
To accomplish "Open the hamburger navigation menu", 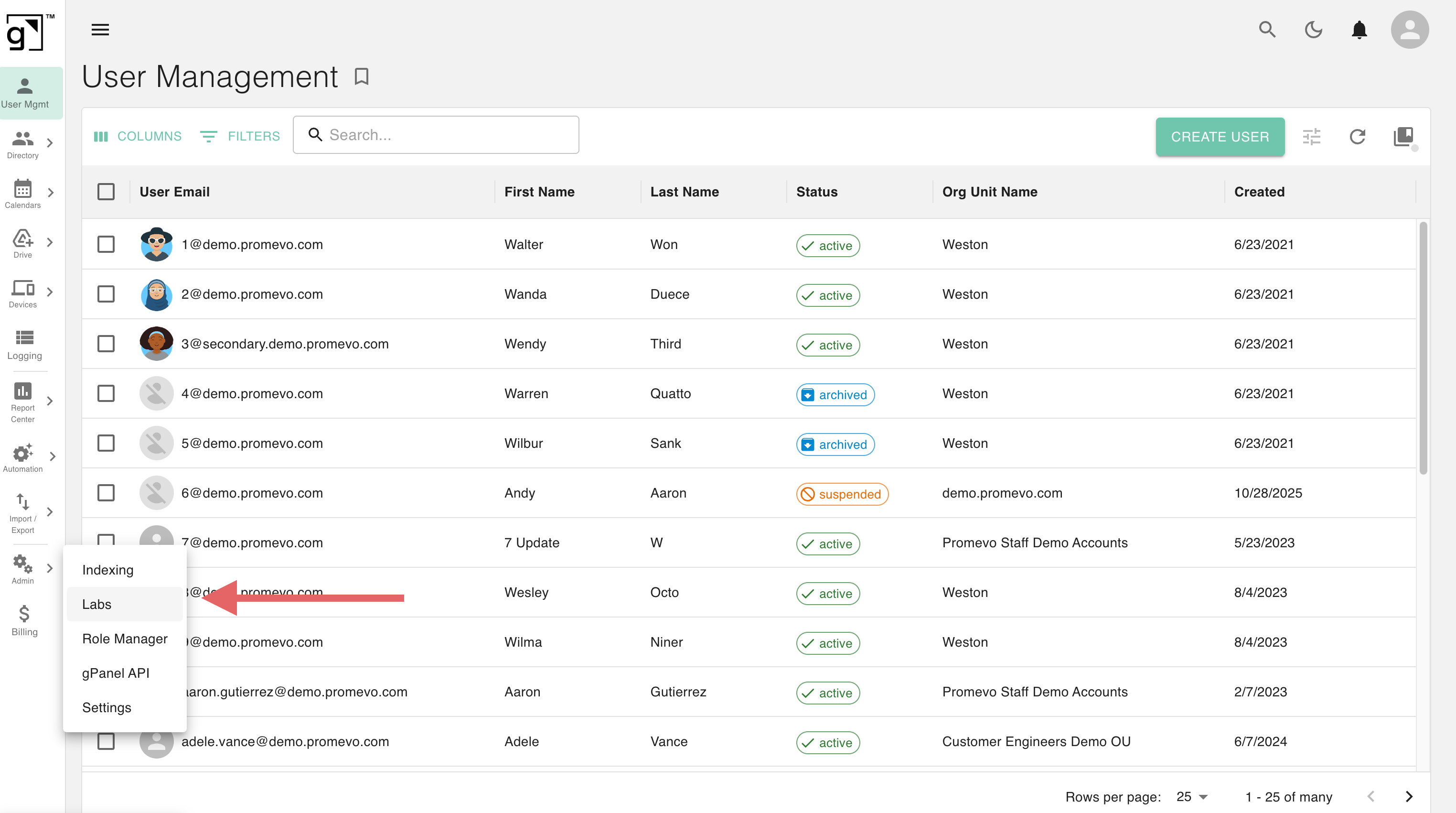I will click(x=100, y=30).
